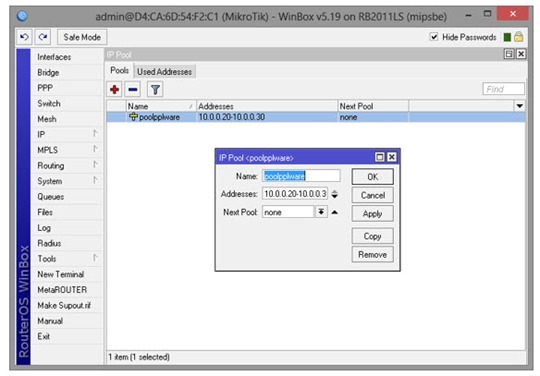
Task: Switch to the Used Addresses tab
Action: pos(165,72)
